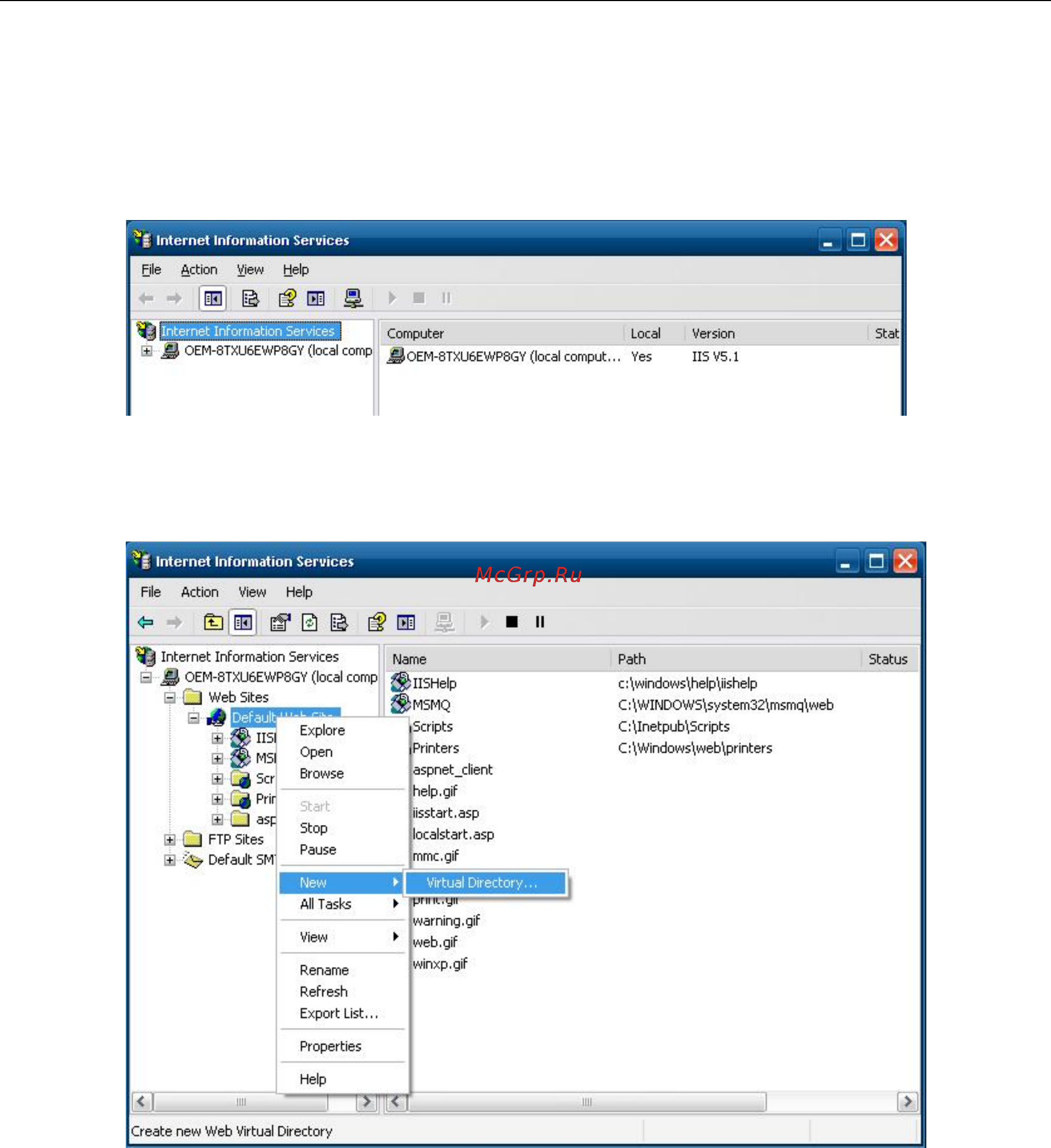Open the Help menu in the lower window menu bar
Screen dimensions: 1051x1148
tap(299, 592)
